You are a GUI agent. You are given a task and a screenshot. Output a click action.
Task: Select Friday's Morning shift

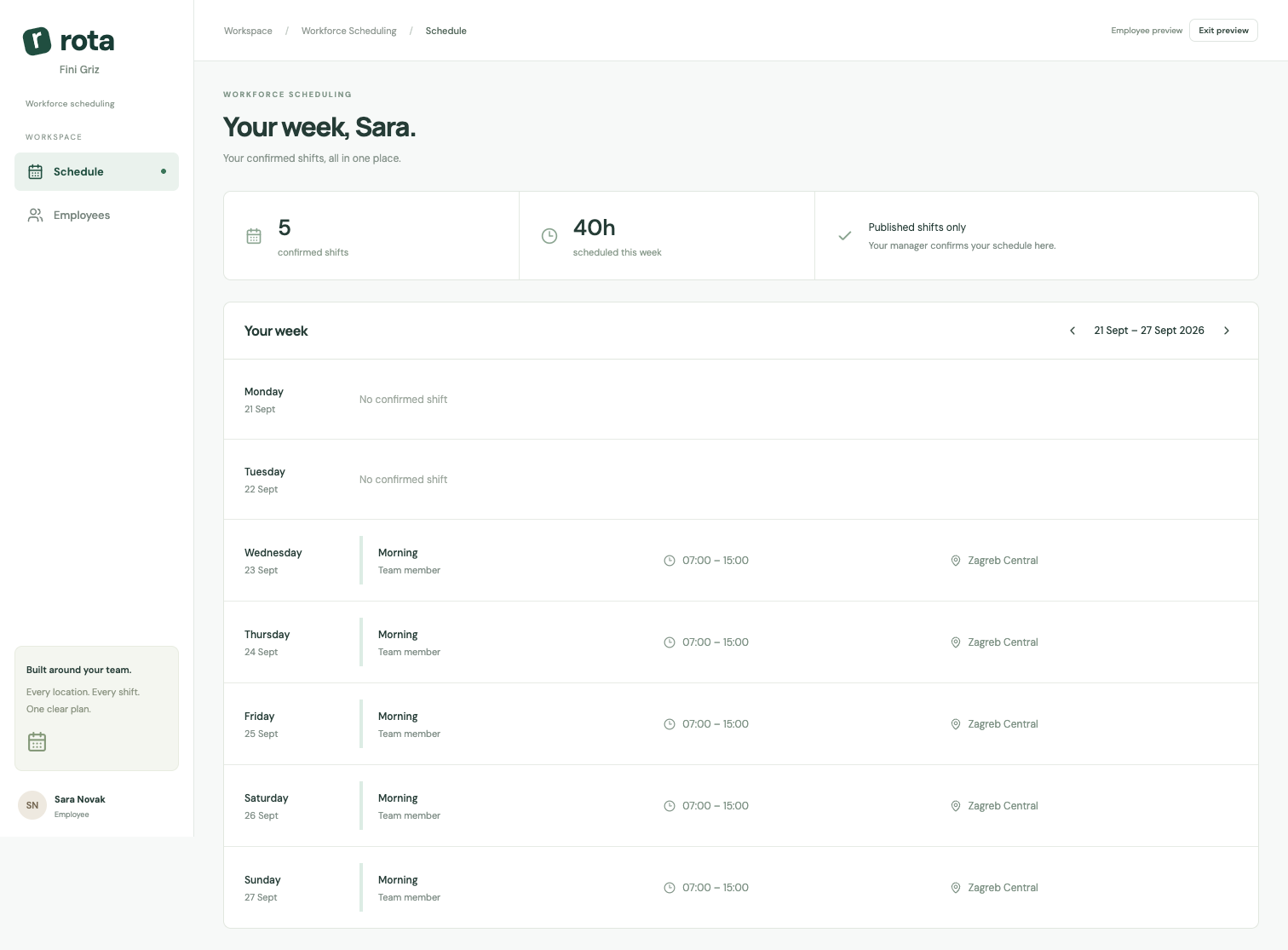point(398,717)
